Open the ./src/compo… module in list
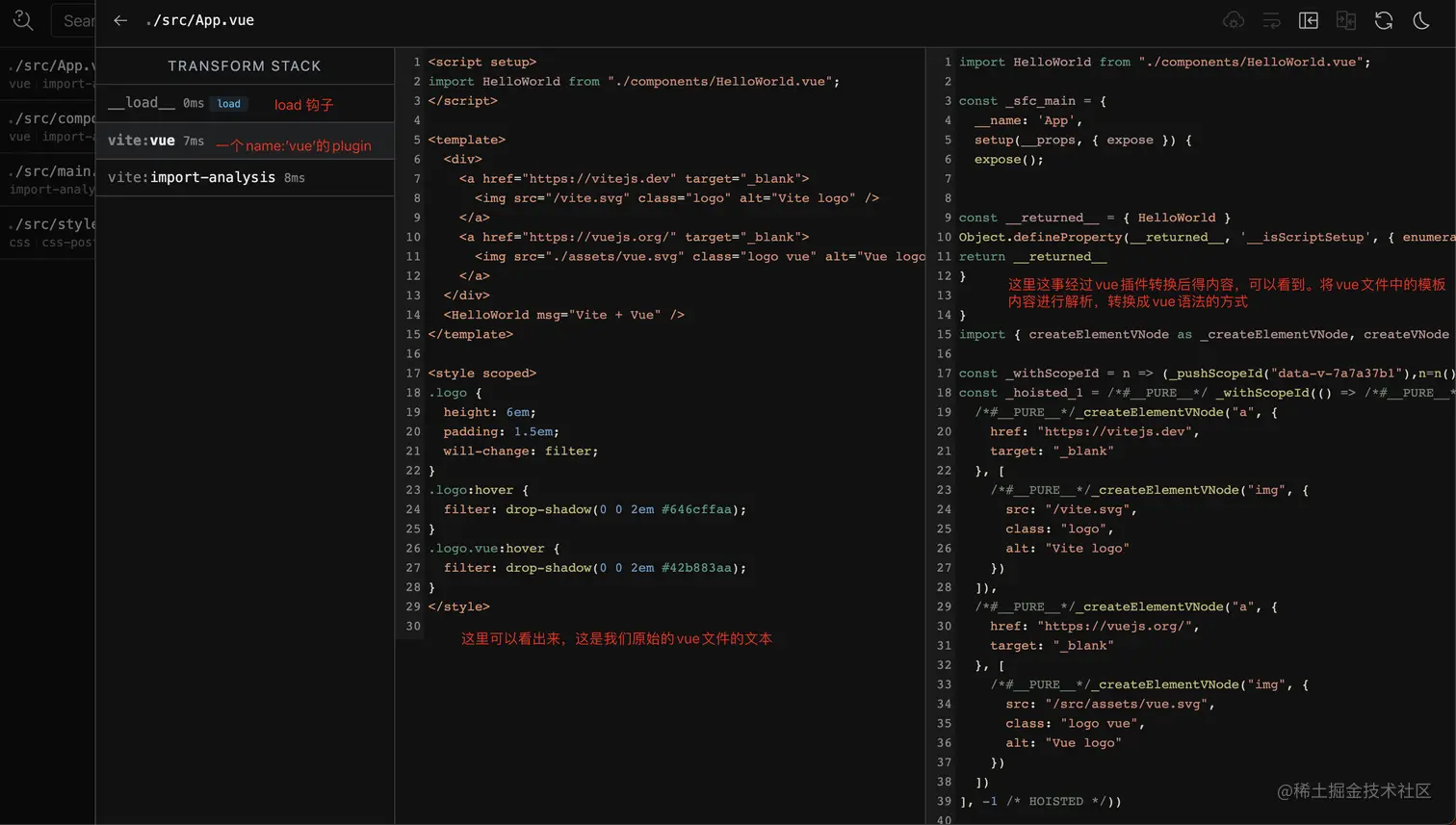1456x825 pixels. (x=47, y=126)
